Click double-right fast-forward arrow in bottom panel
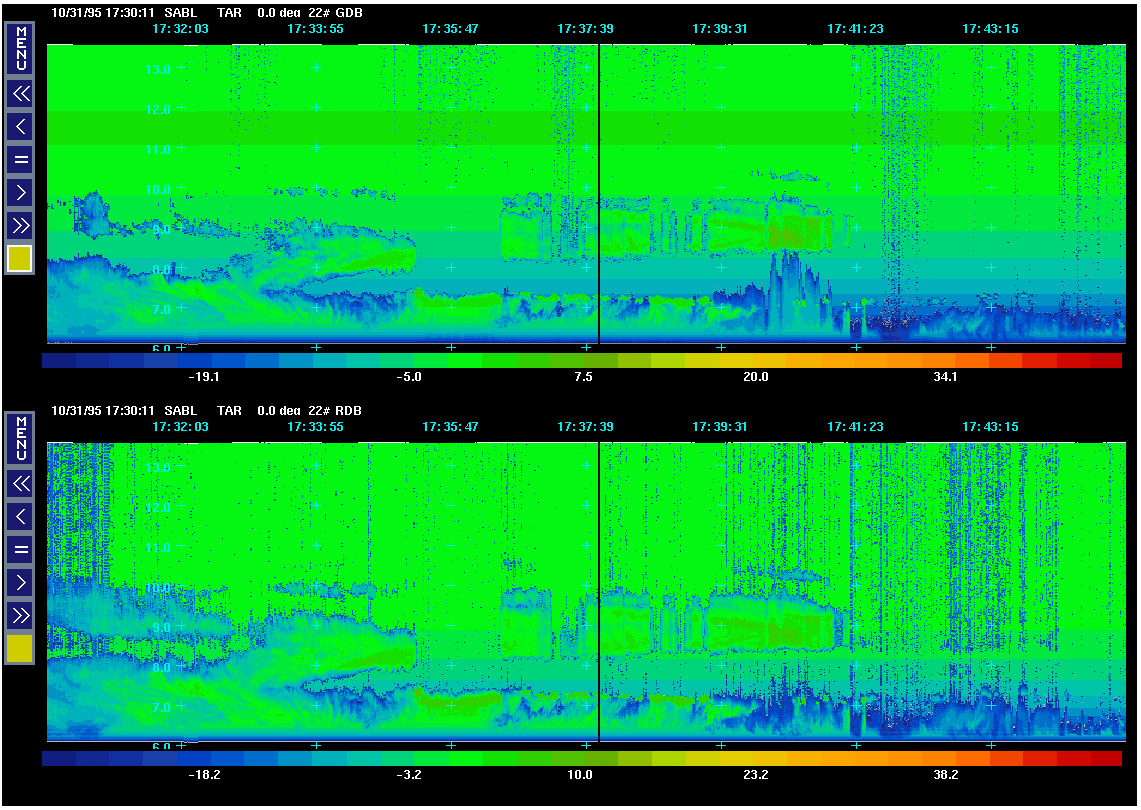1141x810 pixels. (20, 615)
